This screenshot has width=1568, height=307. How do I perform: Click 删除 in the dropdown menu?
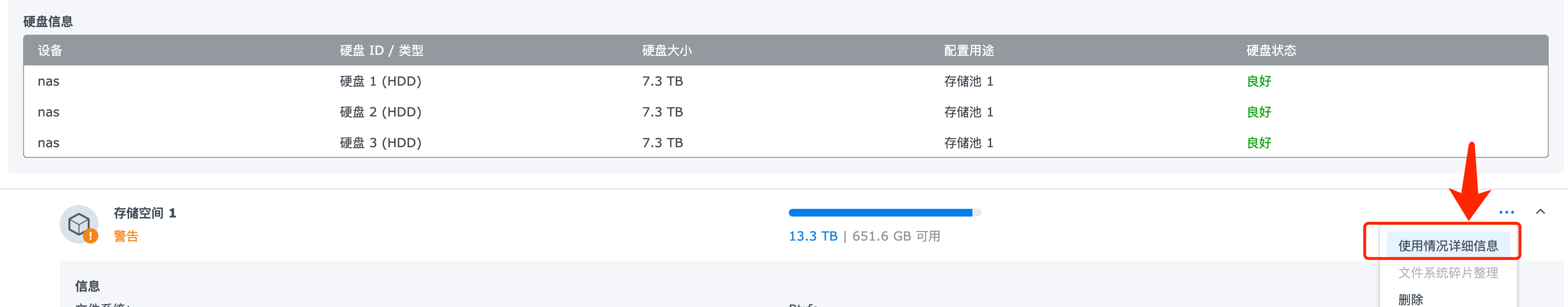pyautogui.click(x=1410, y=300)
